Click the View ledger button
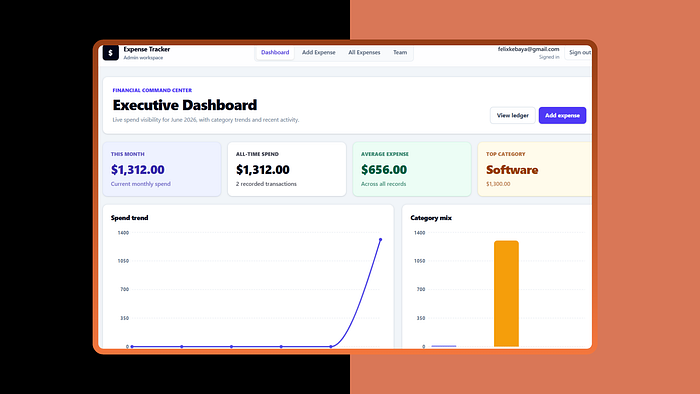 [512, 116]
